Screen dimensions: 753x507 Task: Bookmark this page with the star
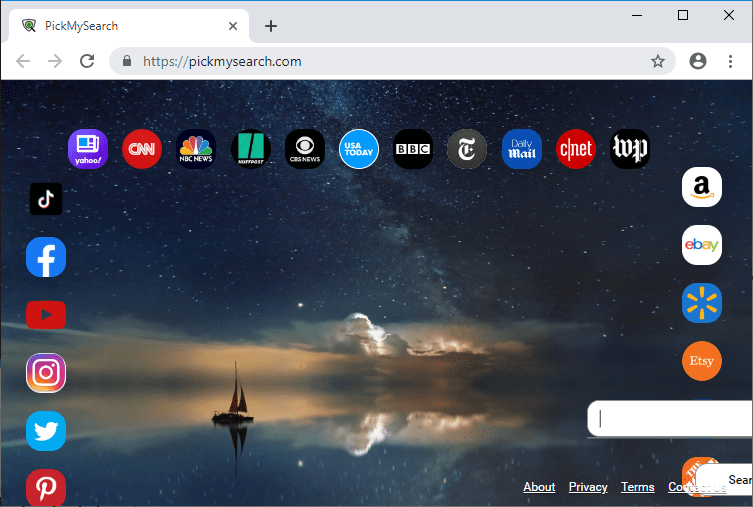click(657, 61)
